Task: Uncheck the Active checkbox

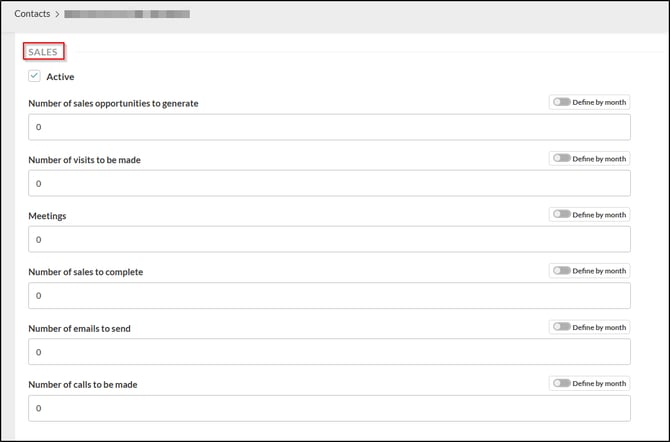Action: 34,76
